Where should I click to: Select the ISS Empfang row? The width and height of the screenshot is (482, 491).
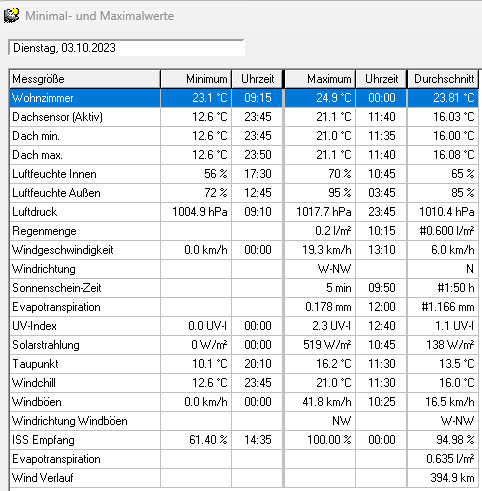244,440
